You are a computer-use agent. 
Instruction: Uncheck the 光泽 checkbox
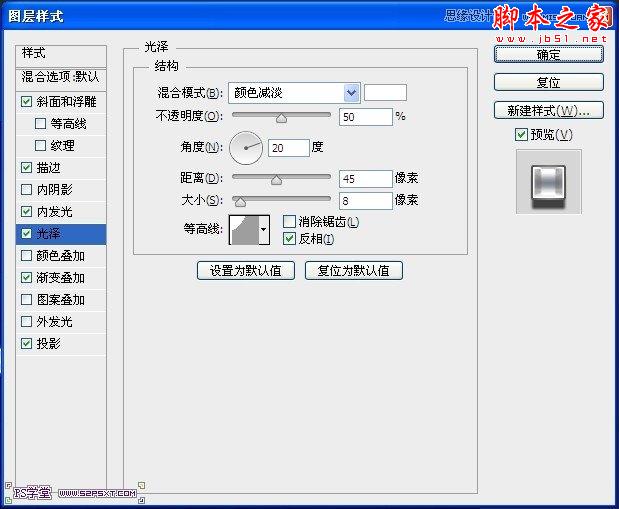26,234
